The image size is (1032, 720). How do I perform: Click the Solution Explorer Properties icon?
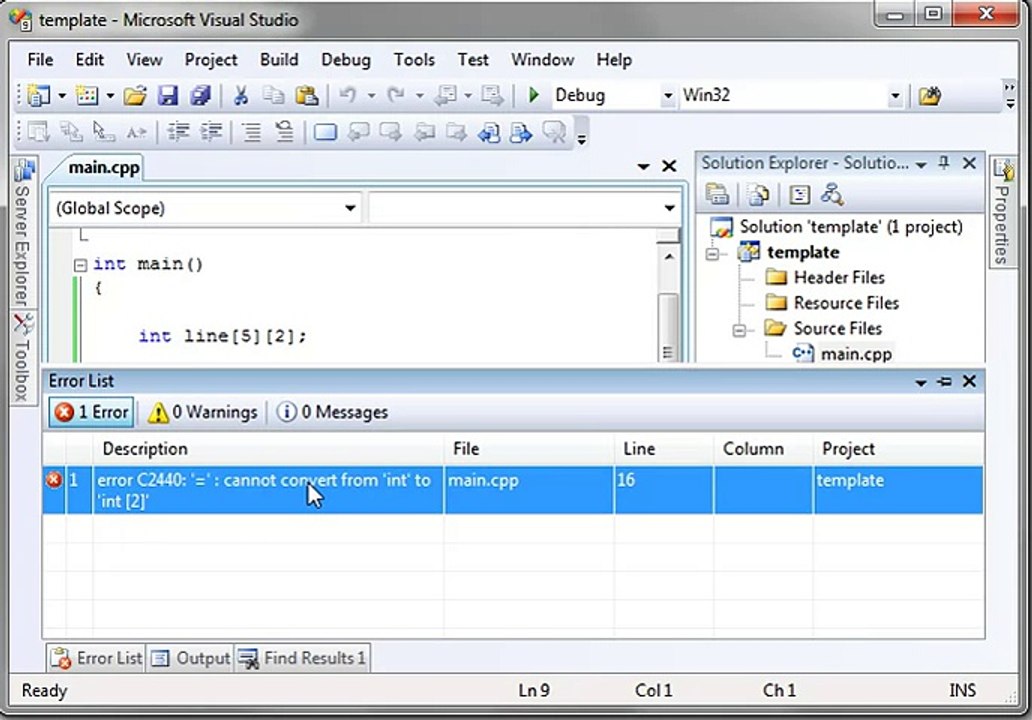[x=717, y=195]
